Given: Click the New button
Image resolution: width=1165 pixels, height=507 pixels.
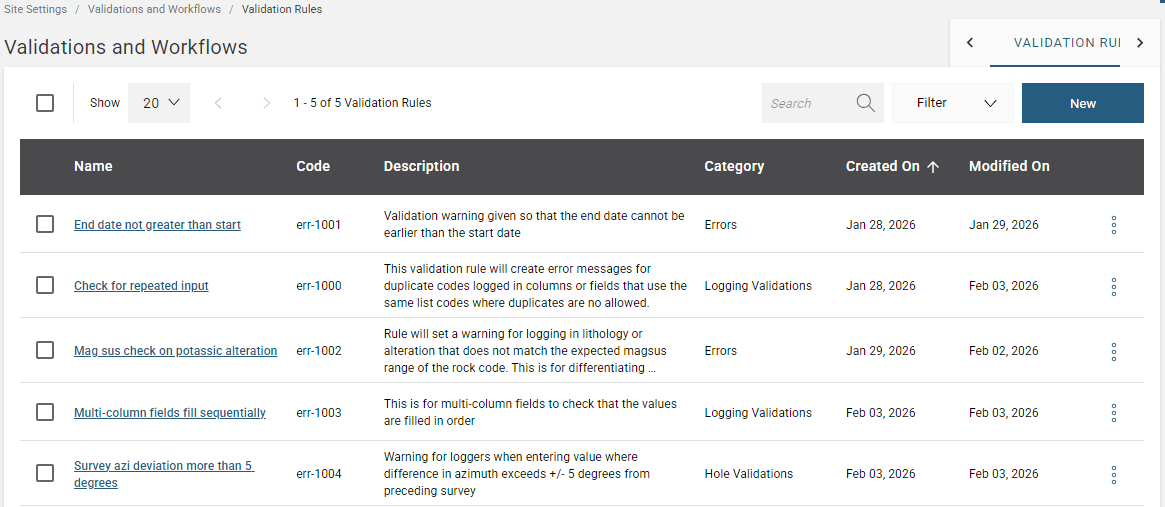Looking at the screenshot, I should [1082, 103].
